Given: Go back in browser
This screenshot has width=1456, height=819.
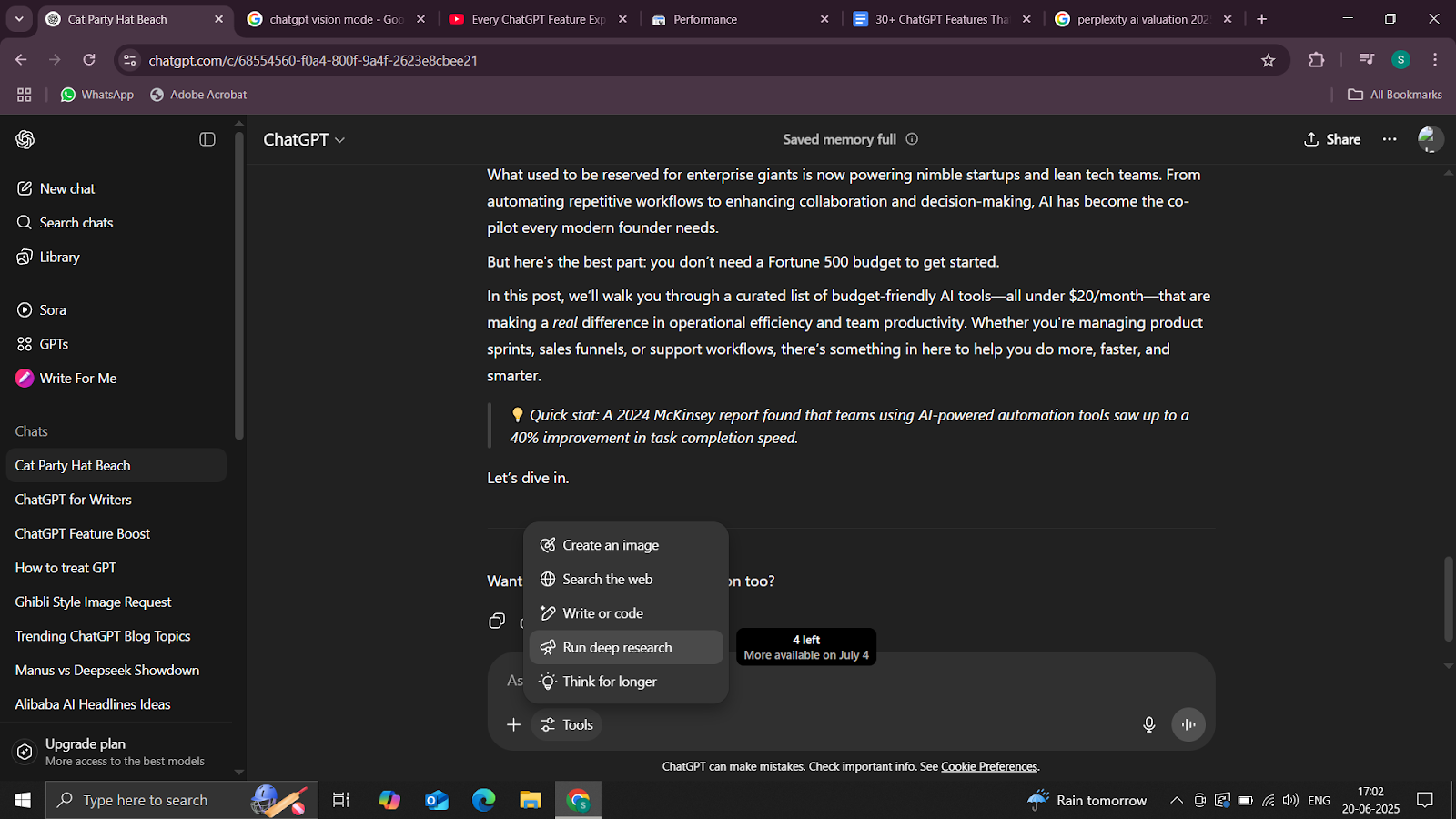Looking at the screenshot, I should tap(21, 60).
